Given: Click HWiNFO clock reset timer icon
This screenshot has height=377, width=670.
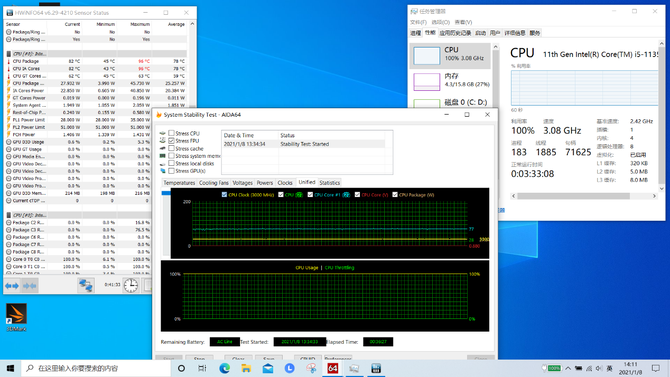Looking at the screenshot, I should (x=131, y=285).
